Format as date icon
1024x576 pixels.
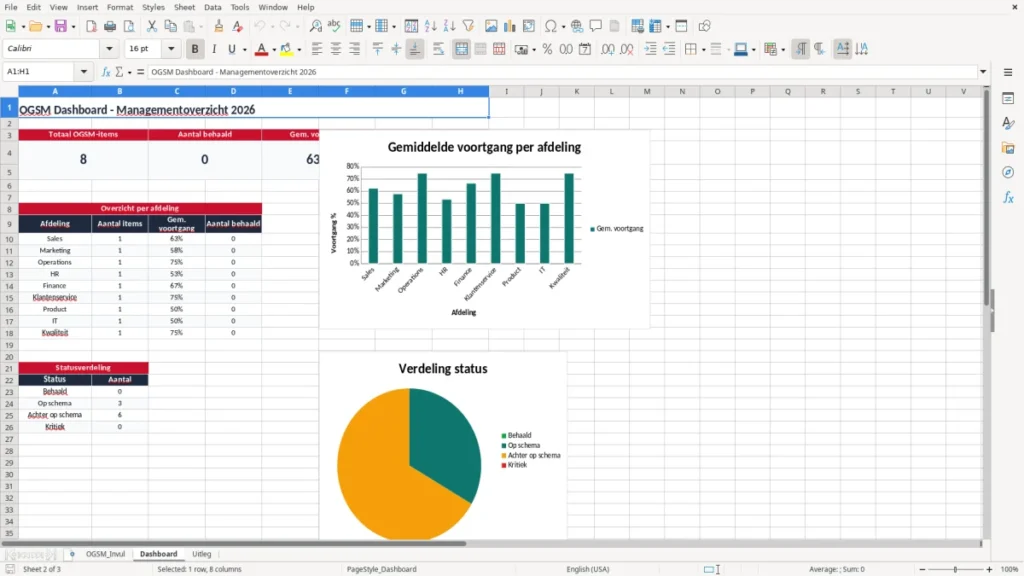tap(585, 49)
